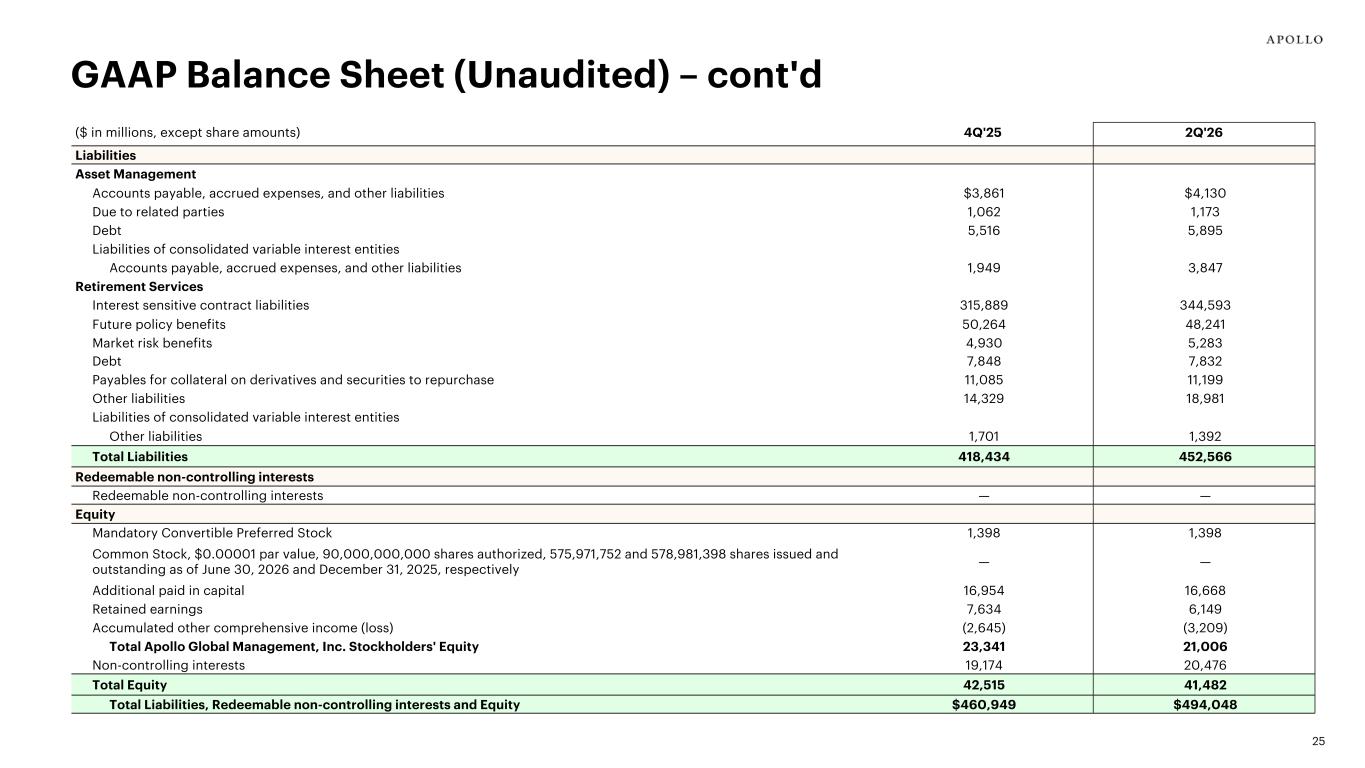Select the 20,476 cell

pyautogui.click(x=1204, y=665)
